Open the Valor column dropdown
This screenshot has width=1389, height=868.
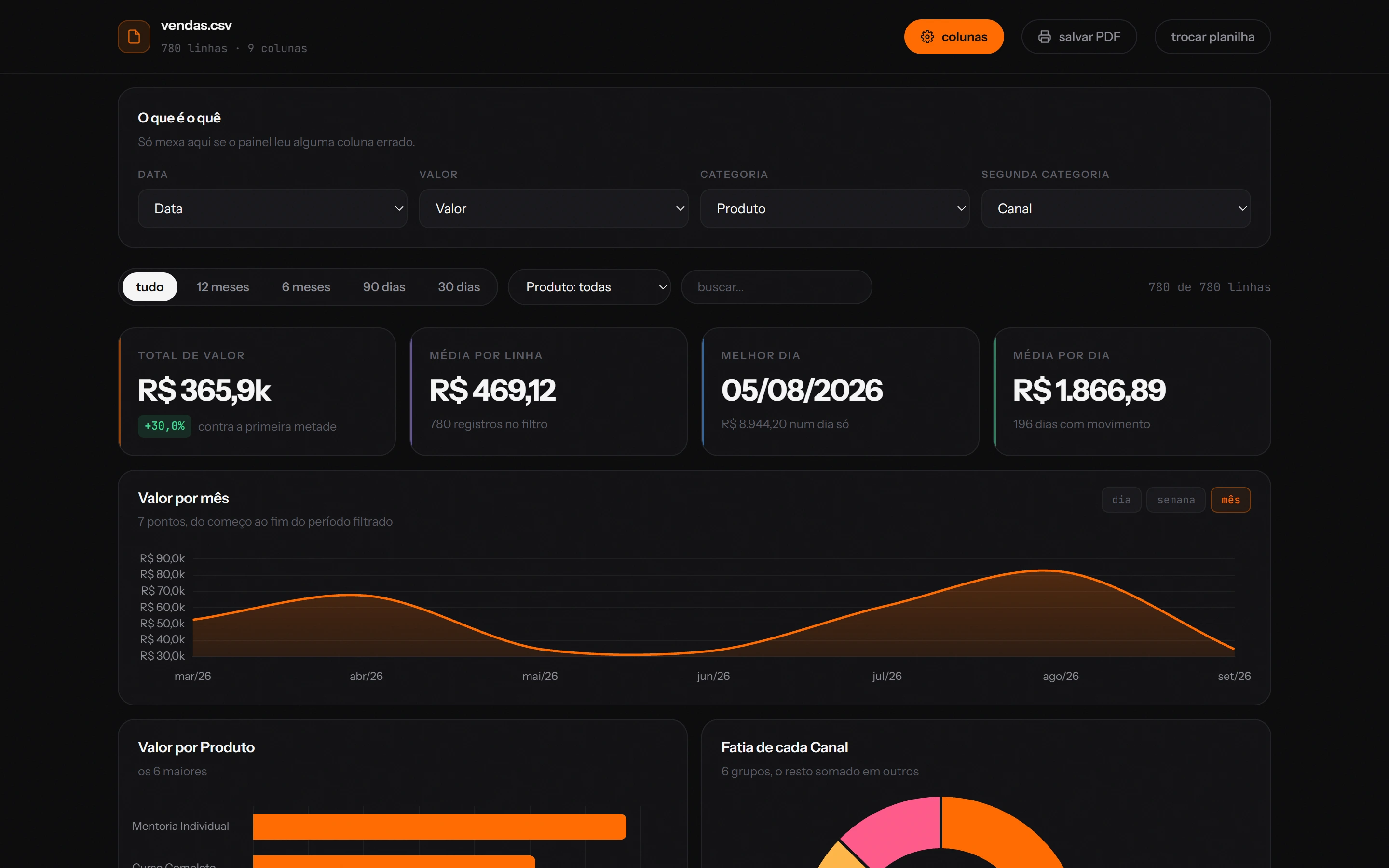pyautogui.click(x=553, y=208)
